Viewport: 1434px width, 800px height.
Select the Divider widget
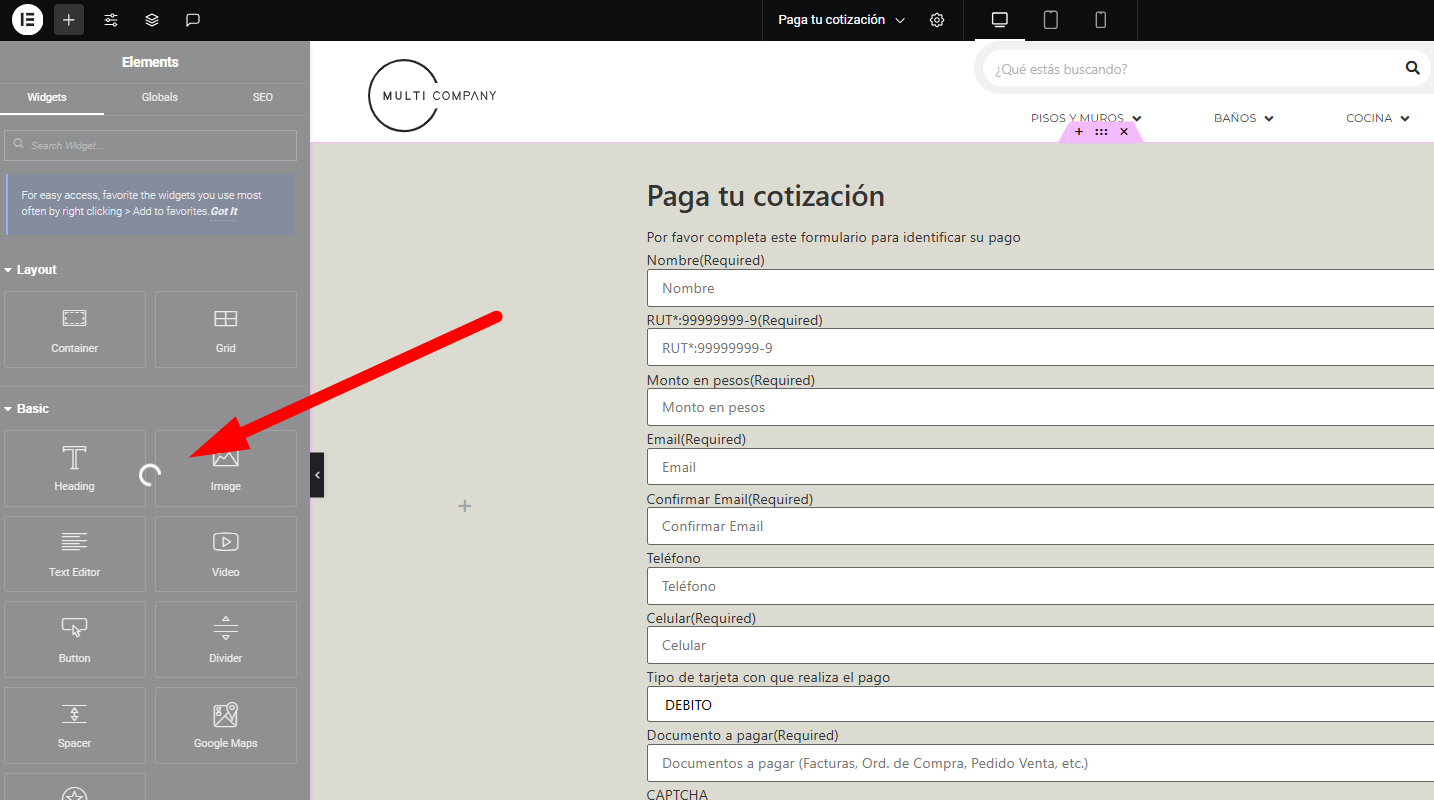[226, 640]
